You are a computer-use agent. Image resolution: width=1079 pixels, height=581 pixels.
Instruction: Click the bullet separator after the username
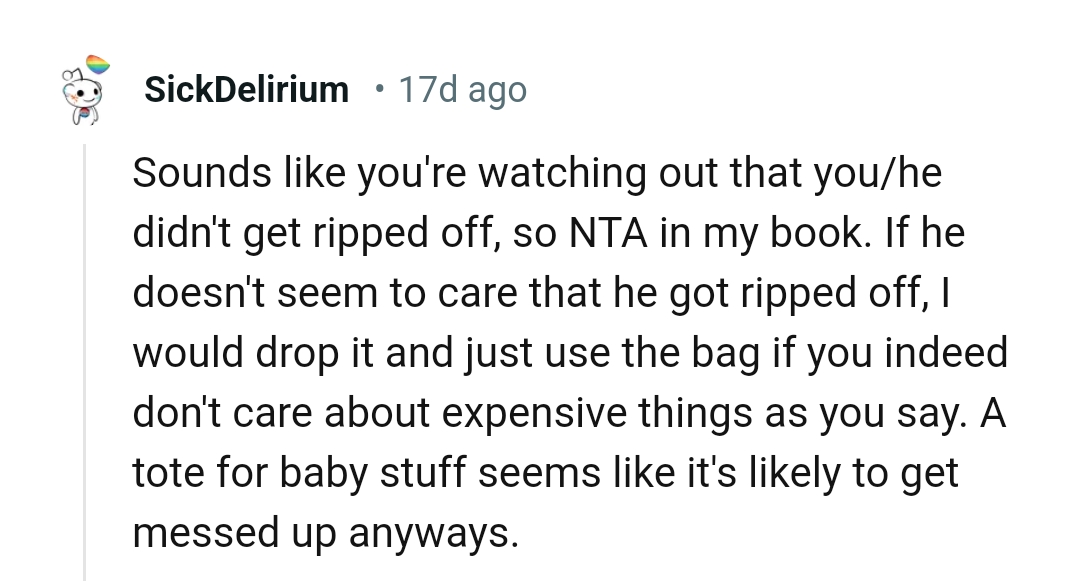(x=379, y=91)
